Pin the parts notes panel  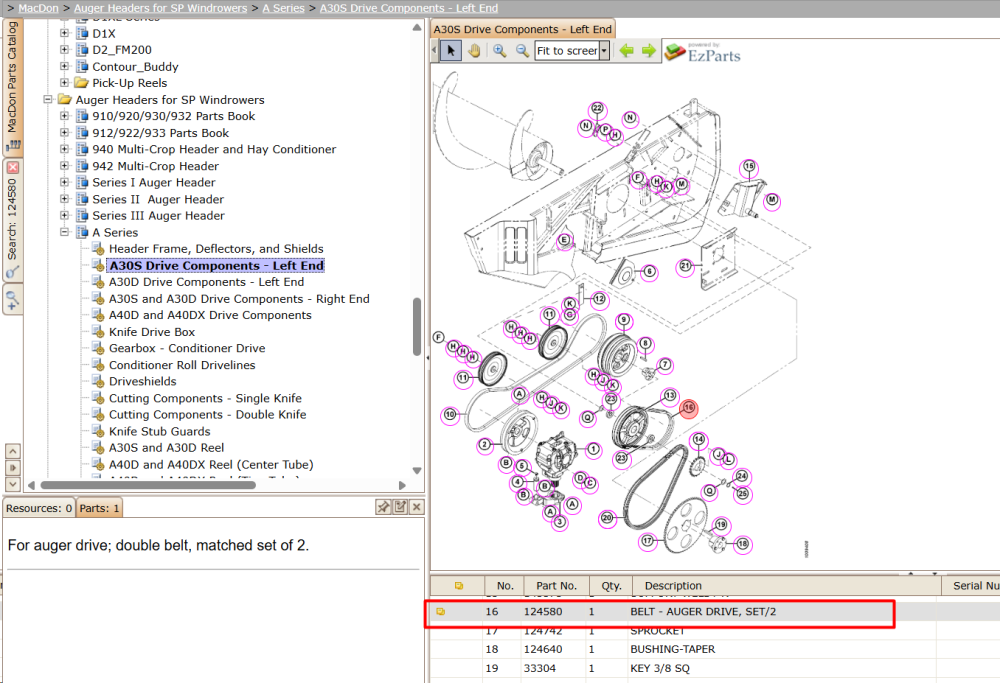(383, 507)
